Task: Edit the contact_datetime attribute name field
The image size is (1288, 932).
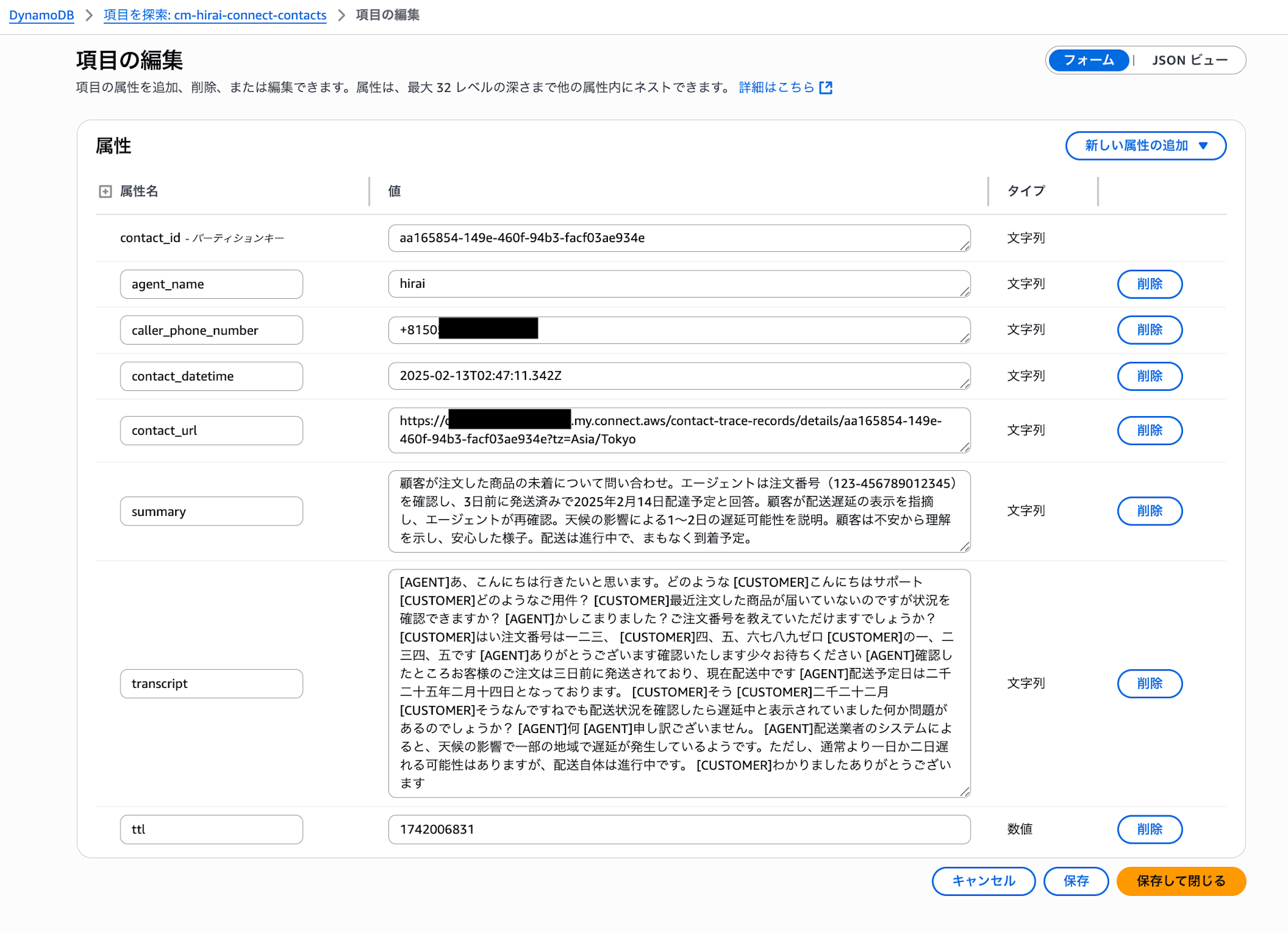Action: [x=211, y=376]
